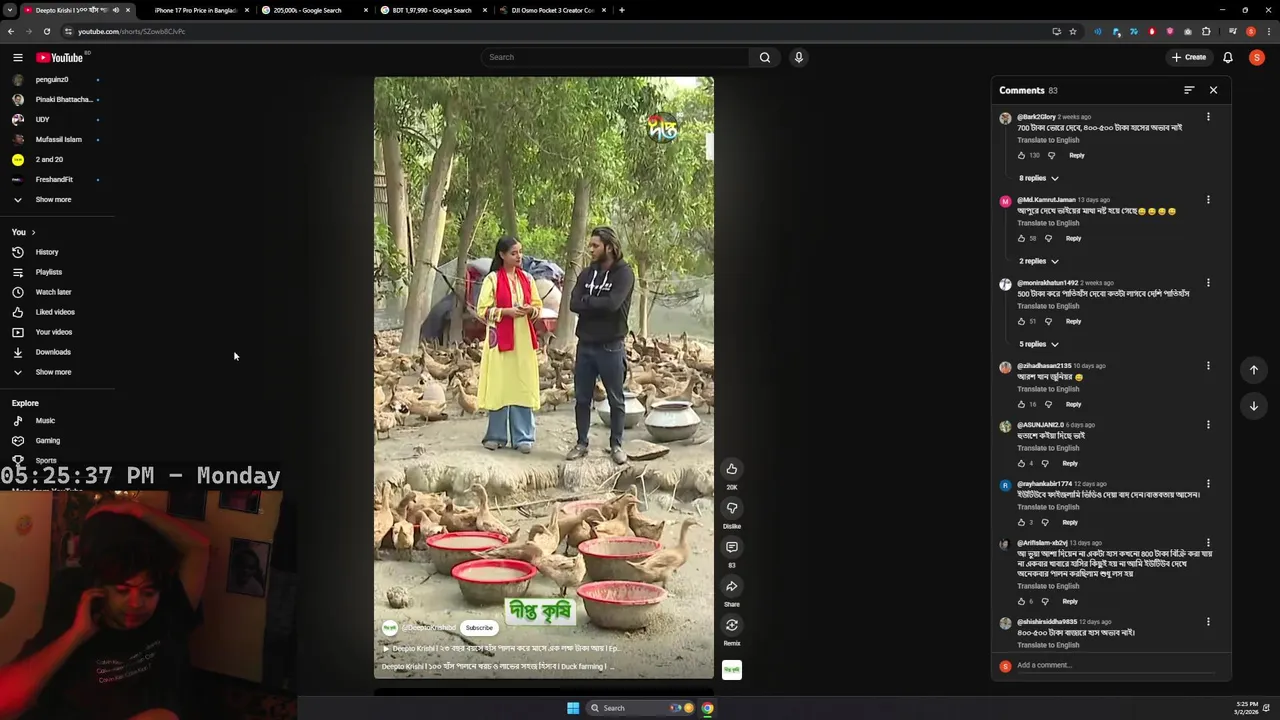Show more subscriptions in the sidebar
Image resolution: width=1280 pixels, height=720 pixels.
(x=53, y=200)
